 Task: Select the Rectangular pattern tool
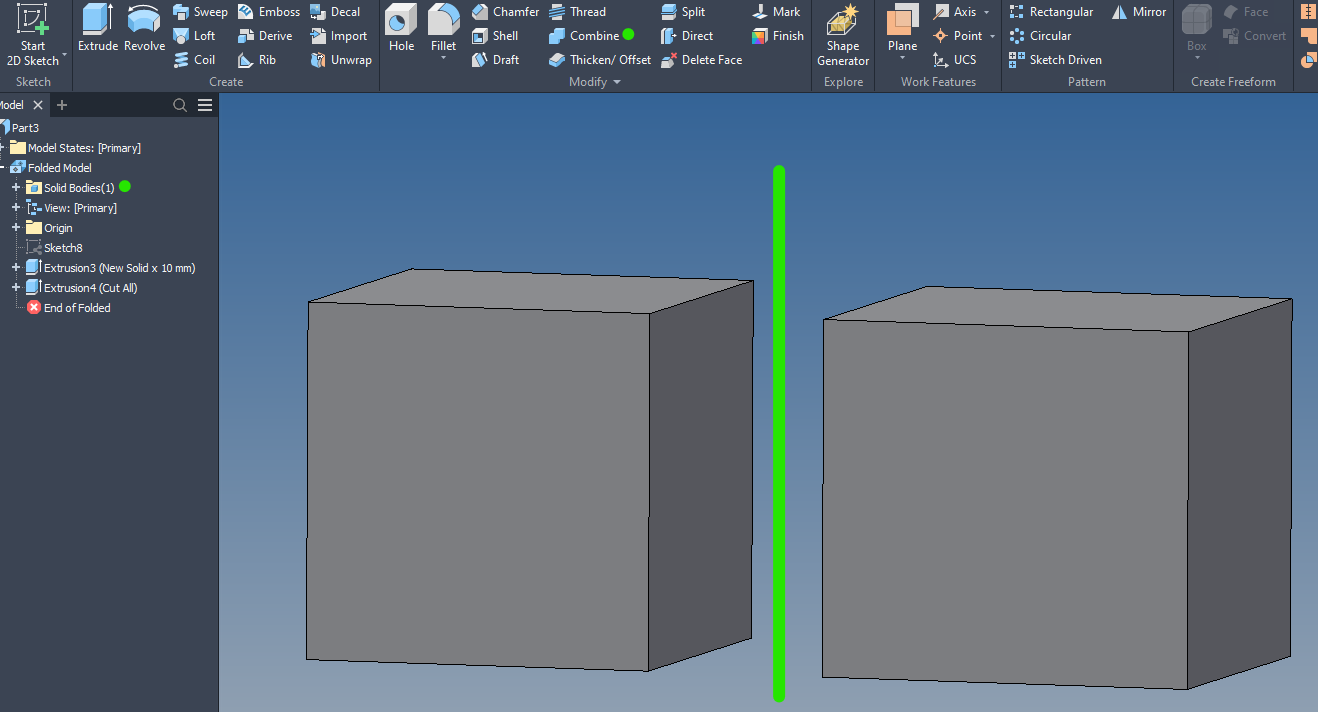click(x=1051, y=12)
